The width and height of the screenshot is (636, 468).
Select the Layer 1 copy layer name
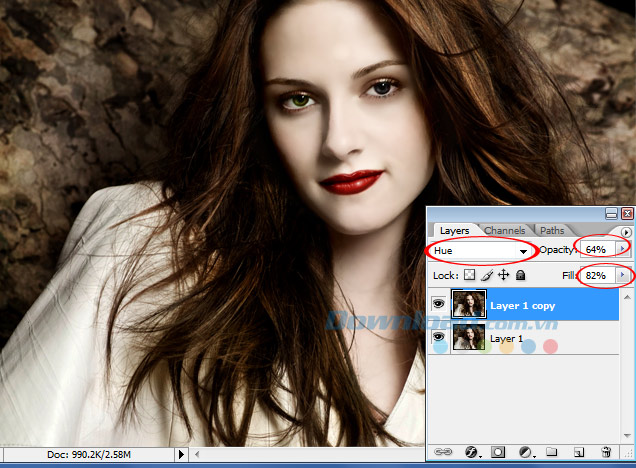pos(522,306)
